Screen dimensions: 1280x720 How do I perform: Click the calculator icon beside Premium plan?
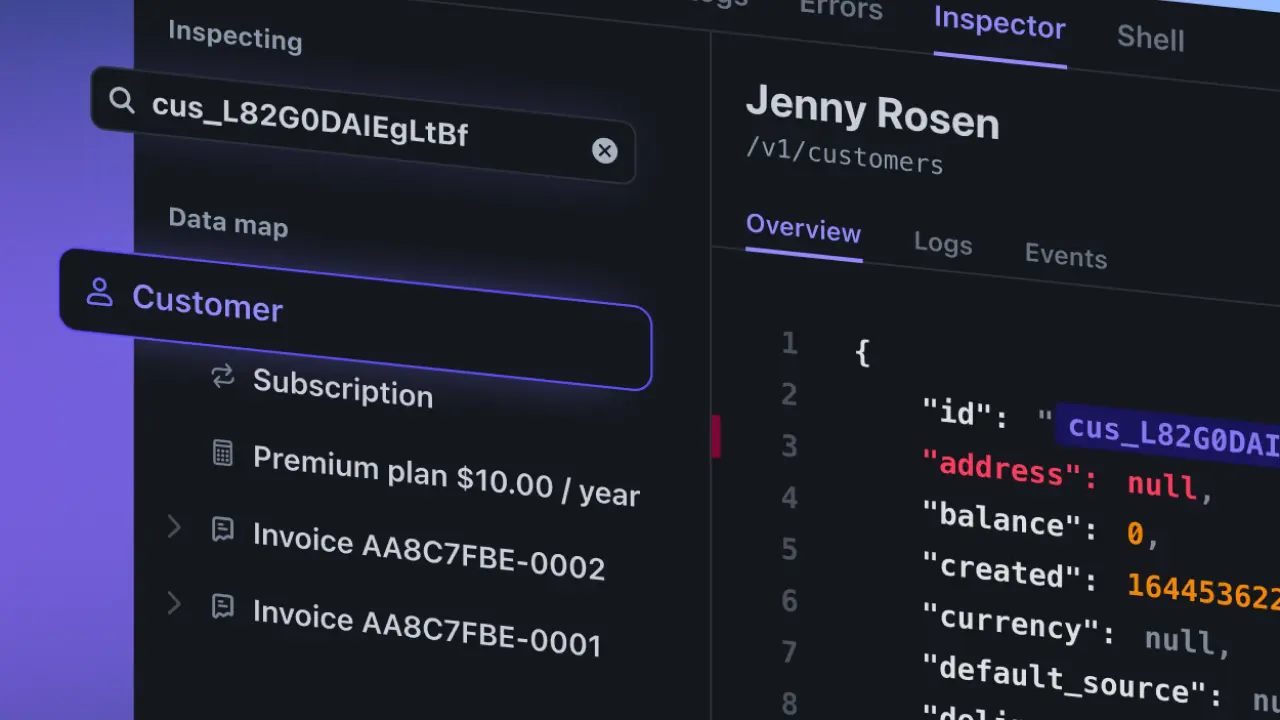[223, 453]
